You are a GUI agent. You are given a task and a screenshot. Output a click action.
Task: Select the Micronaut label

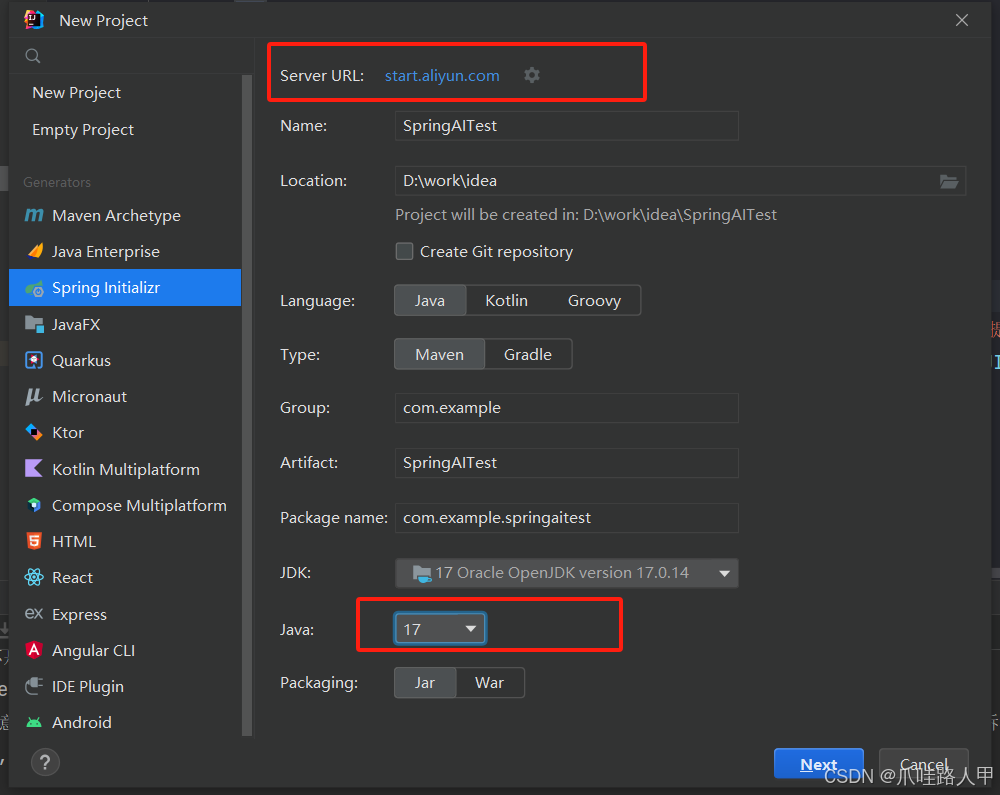tap(89, 397)
